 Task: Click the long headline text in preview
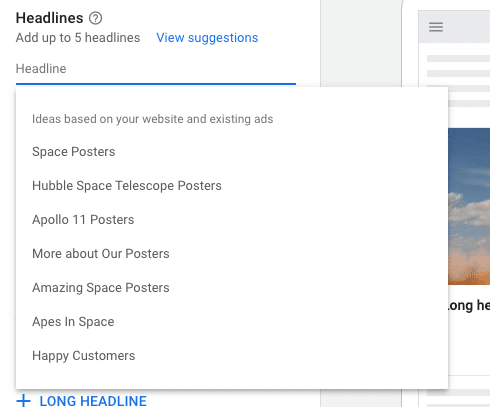[469, 305]
